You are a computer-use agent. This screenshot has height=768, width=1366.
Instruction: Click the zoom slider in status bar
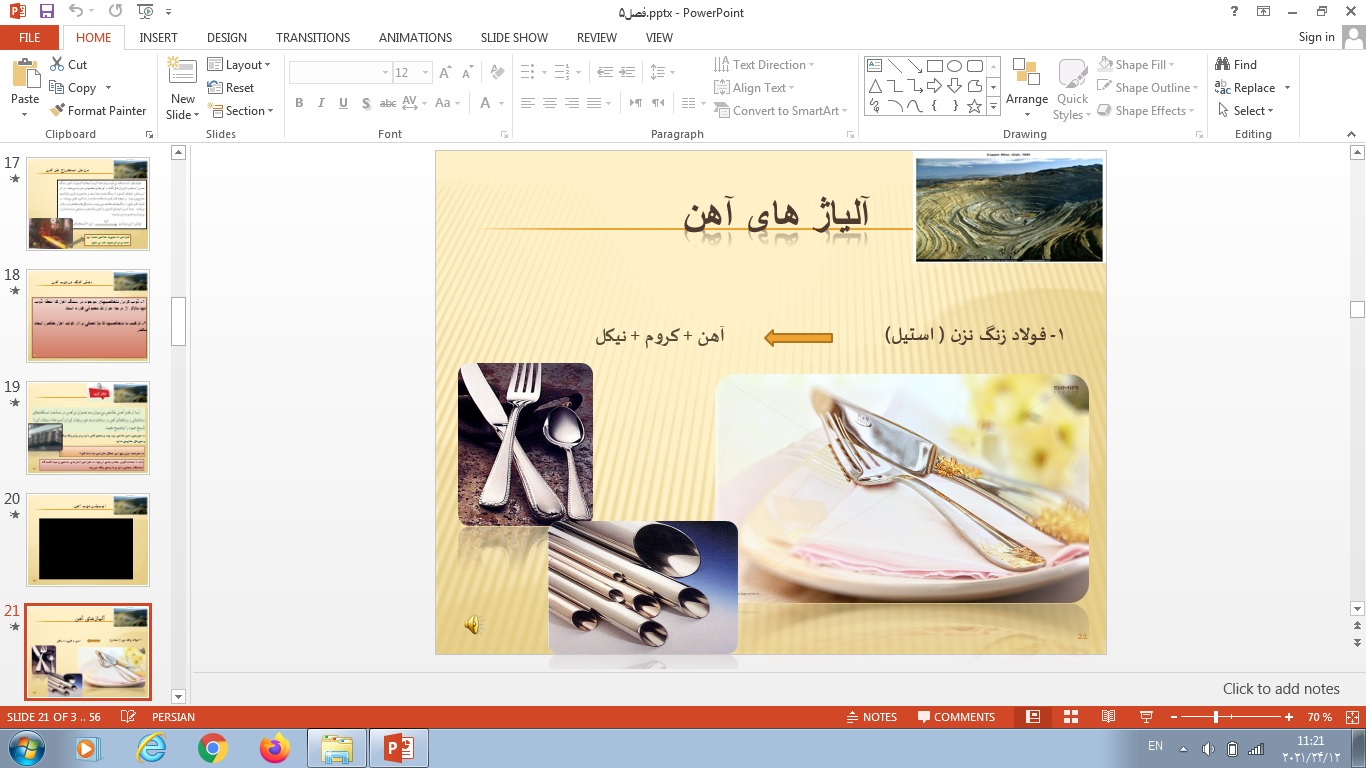coord(1216,717)
